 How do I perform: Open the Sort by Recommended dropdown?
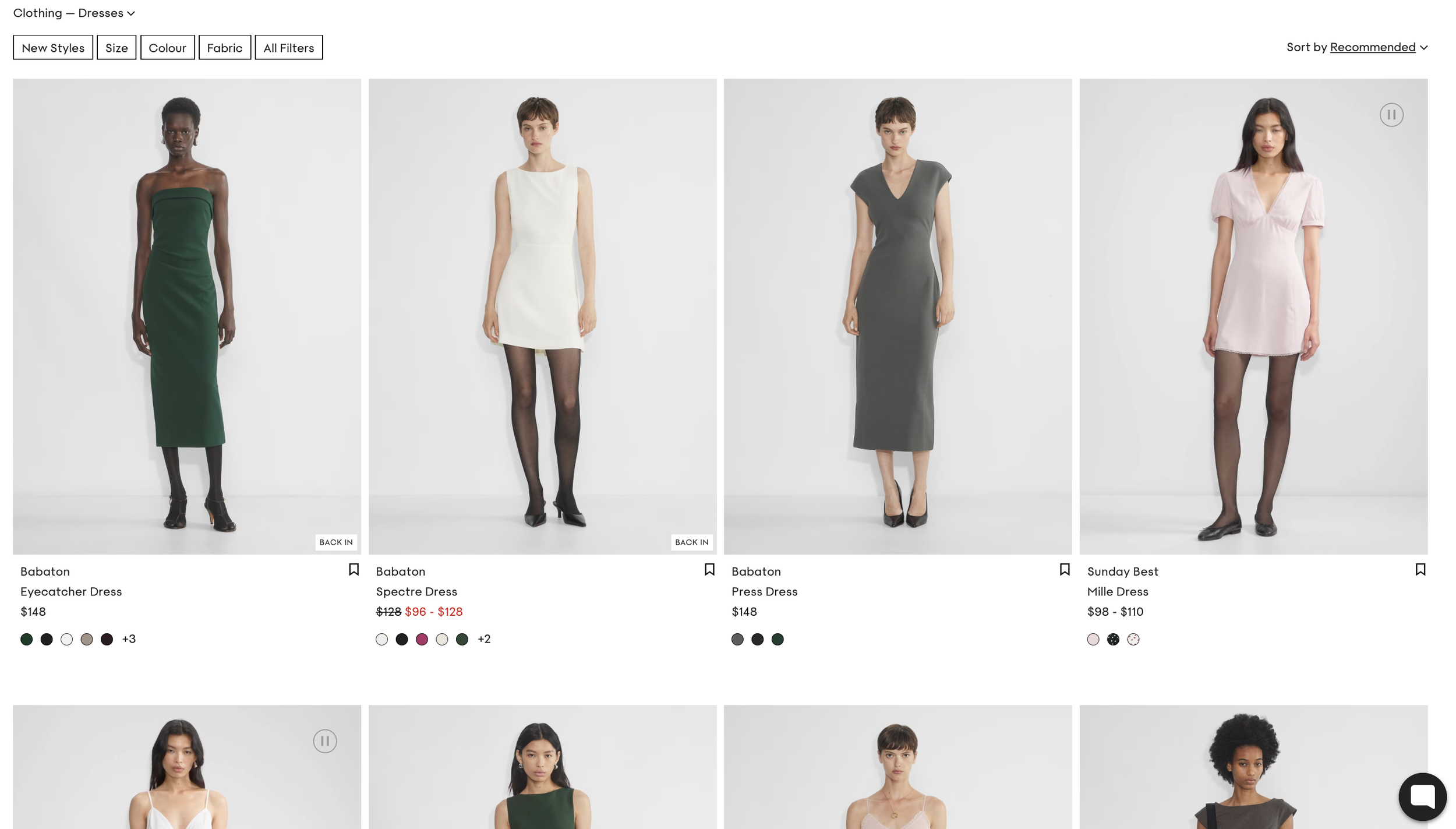[x=1377, y=47]
